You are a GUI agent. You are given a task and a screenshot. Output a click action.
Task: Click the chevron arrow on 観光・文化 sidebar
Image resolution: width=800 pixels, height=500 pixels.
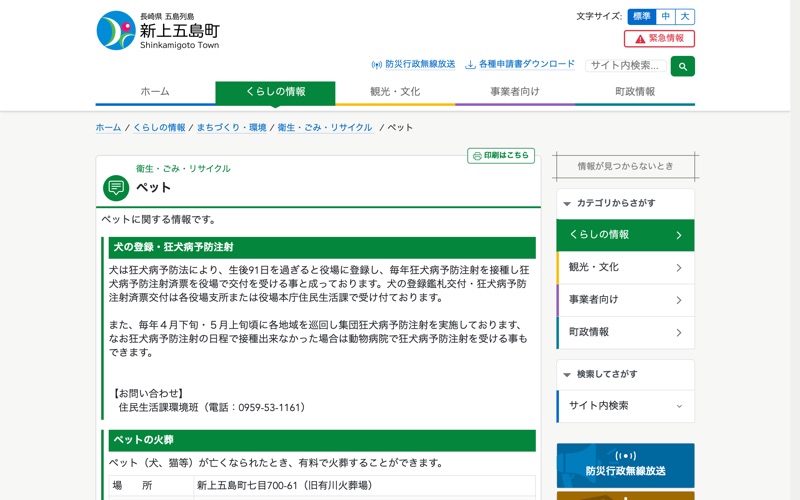point(679,268)
